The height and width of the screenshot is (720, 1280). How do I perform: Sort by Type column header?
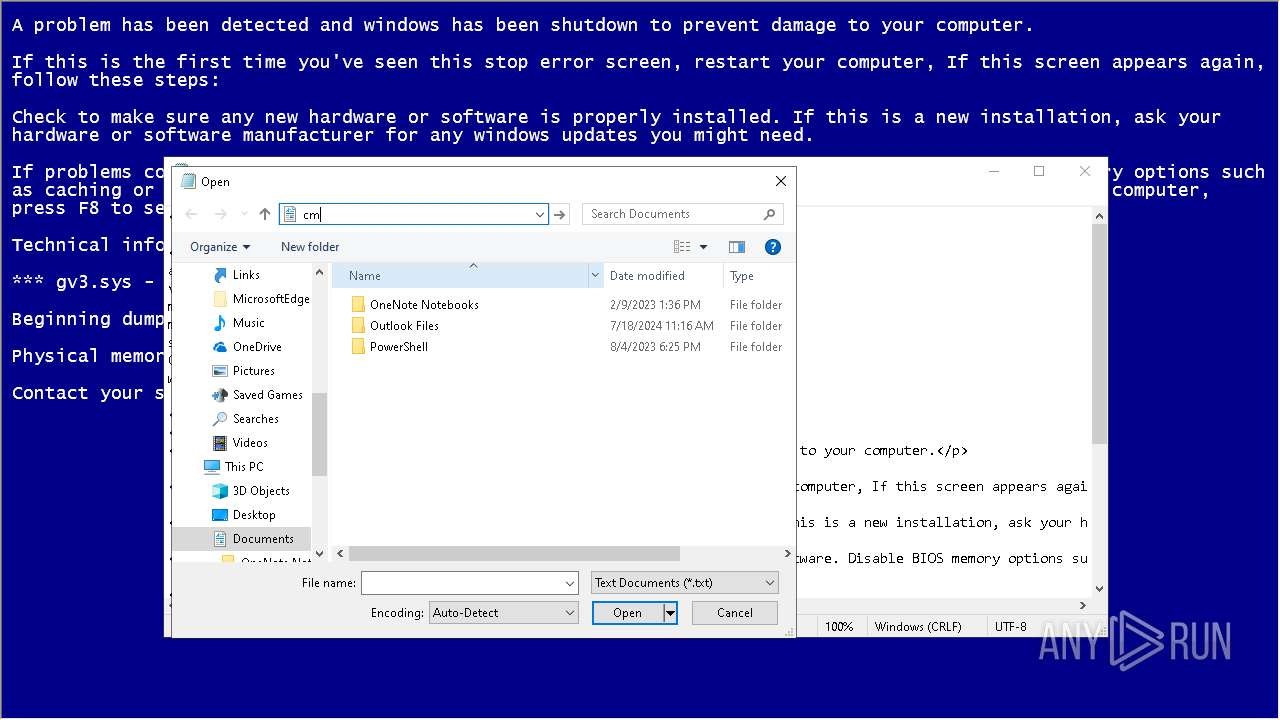[x=758, y=276]
